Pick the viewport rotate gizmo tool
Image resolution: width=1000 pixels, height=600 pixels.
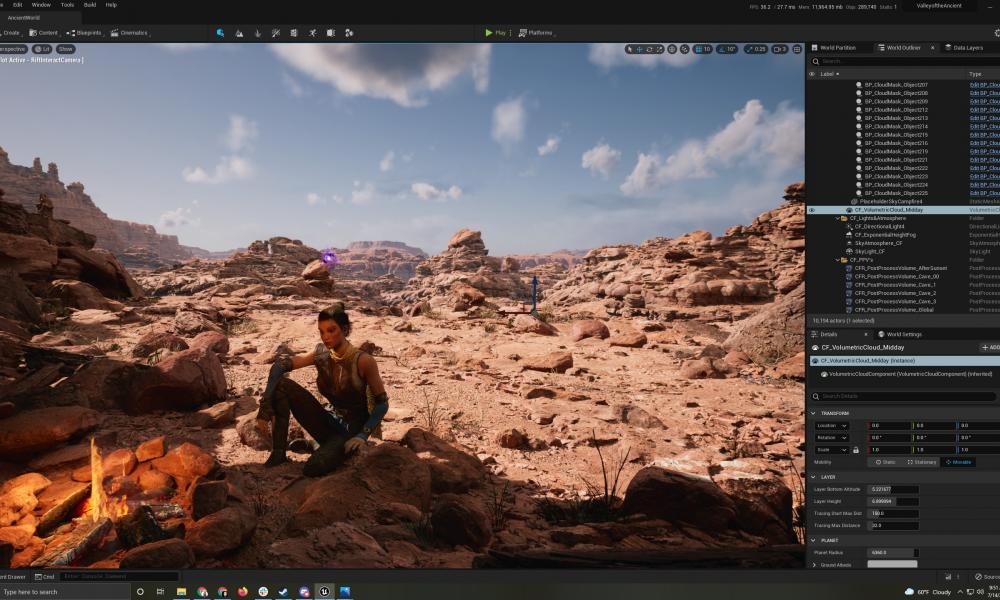pyautogui.click(x=649, y=49)
